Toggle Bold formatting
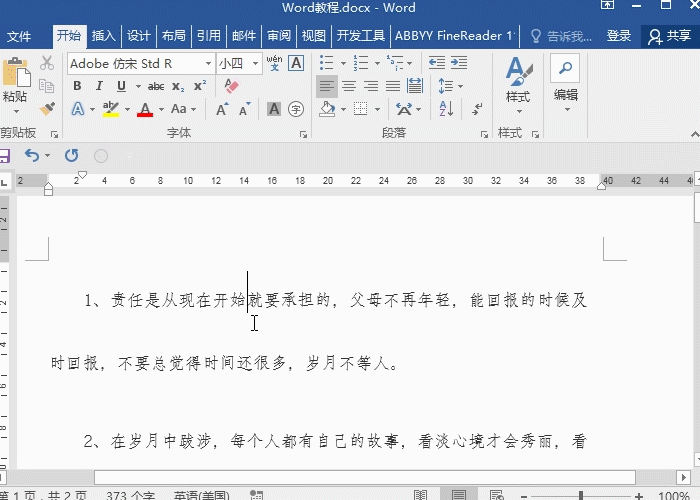Screen dimensions: 700x500 point(77,86)
